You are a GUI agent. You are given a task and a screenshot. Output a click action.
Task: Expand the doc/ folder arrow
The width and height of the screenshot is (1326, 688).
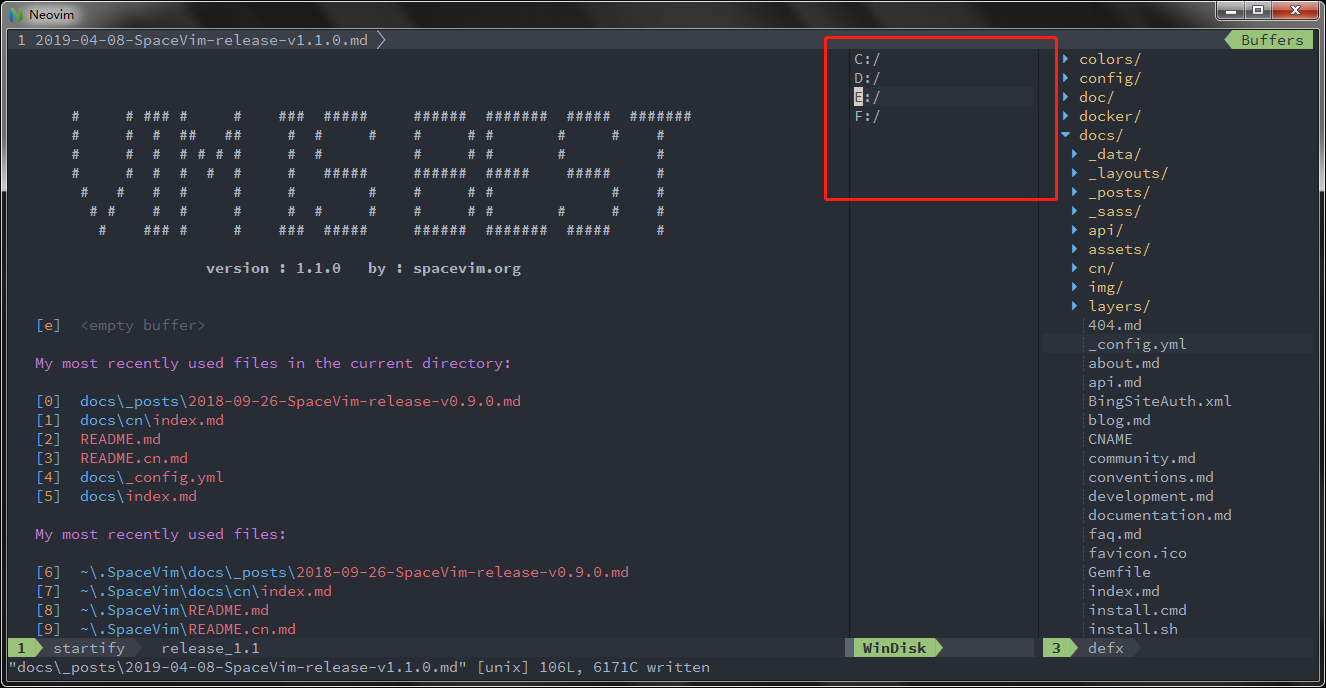click(x=1066, y=97)
